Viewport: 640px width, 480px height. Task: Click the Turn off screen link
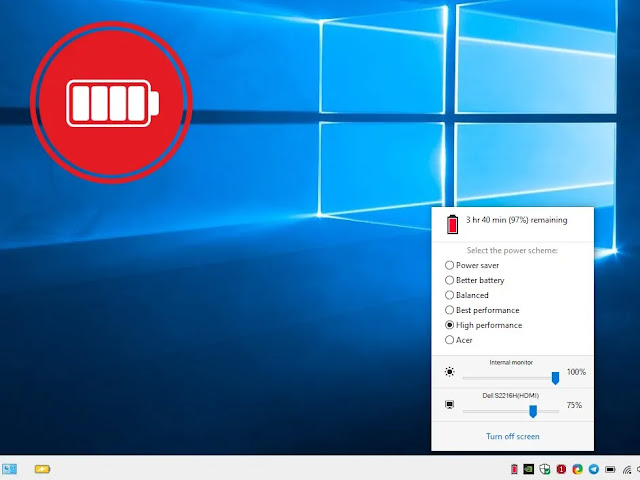[513, 436]
